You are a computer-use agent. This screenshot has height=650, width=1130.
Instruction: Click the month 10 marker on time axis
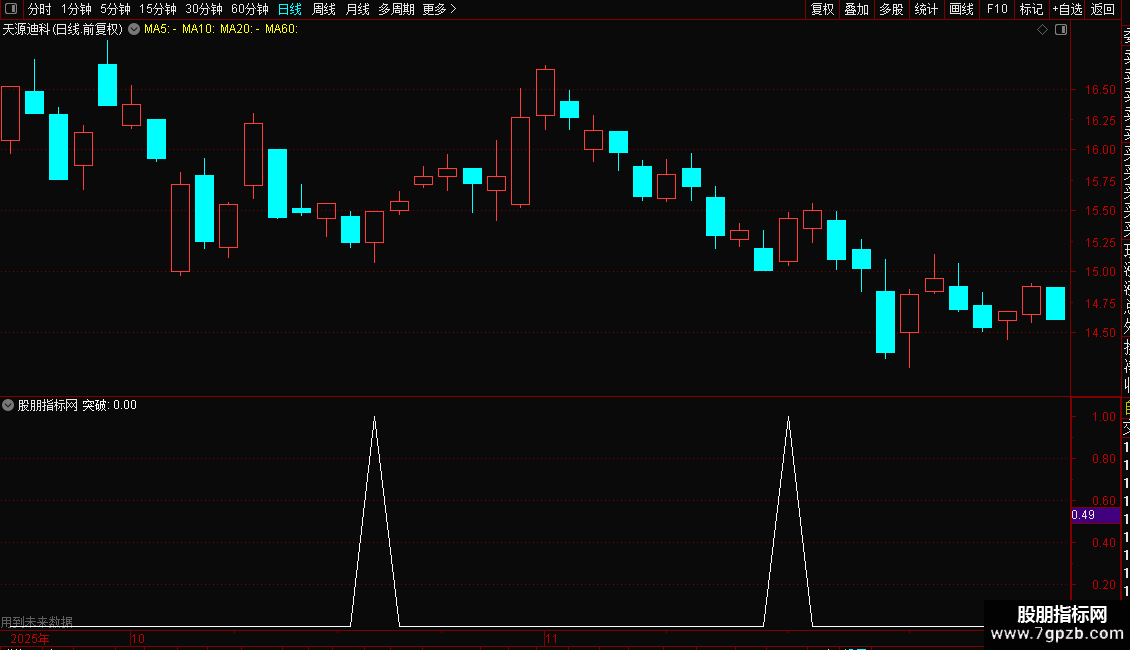coord(138,638)
